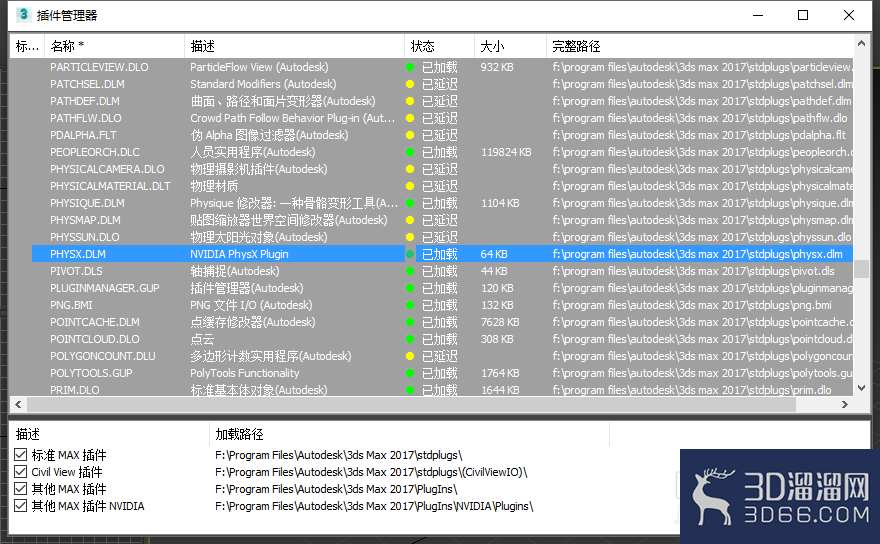
Task: Click green status dot of PARTICLEVIEW.DLO
Action: pyautogui.click(x=410, y=67)
